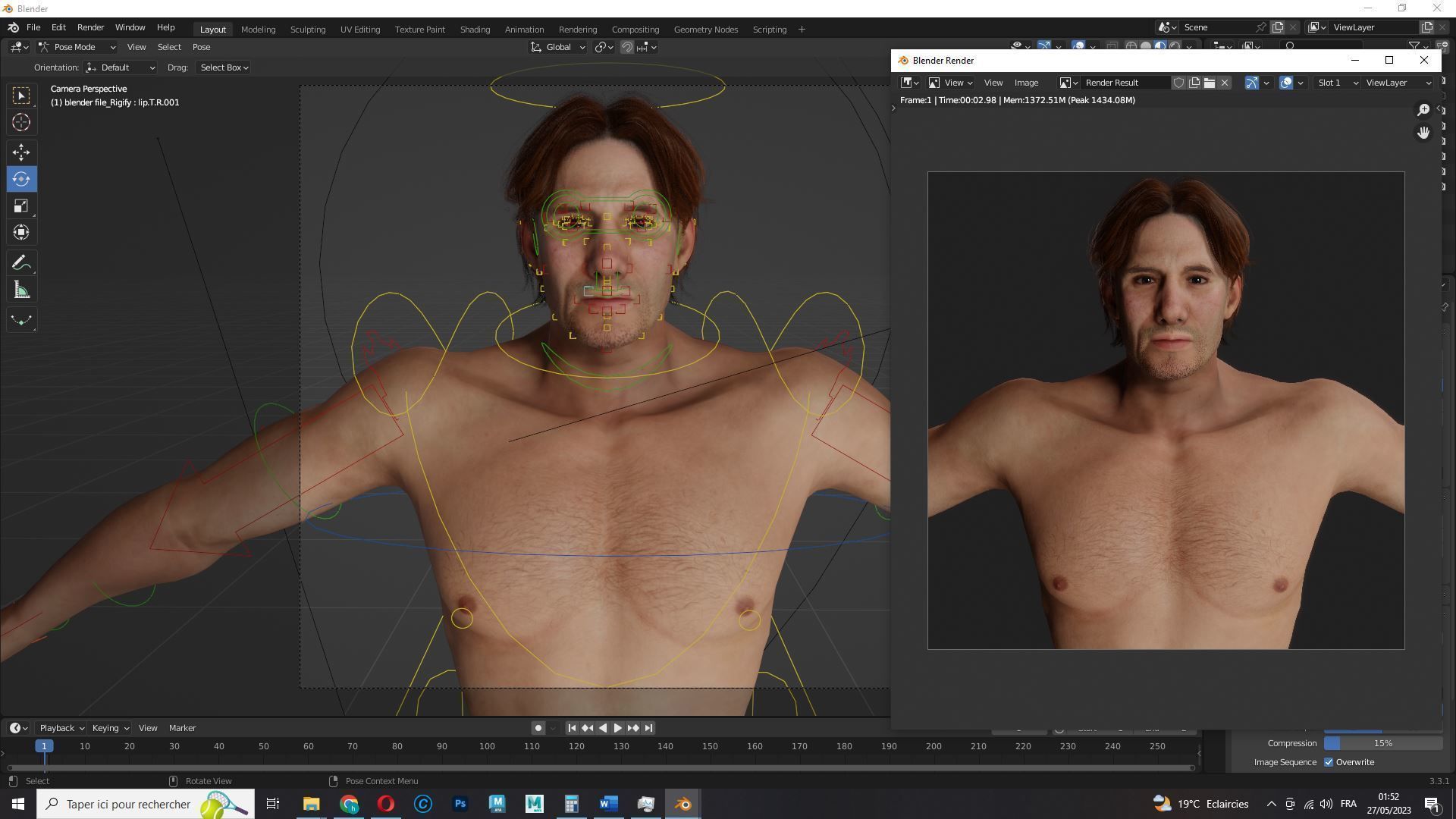Open the Help menu
The height and width of the screenshot is (819, 1456).
coord(165,27)
